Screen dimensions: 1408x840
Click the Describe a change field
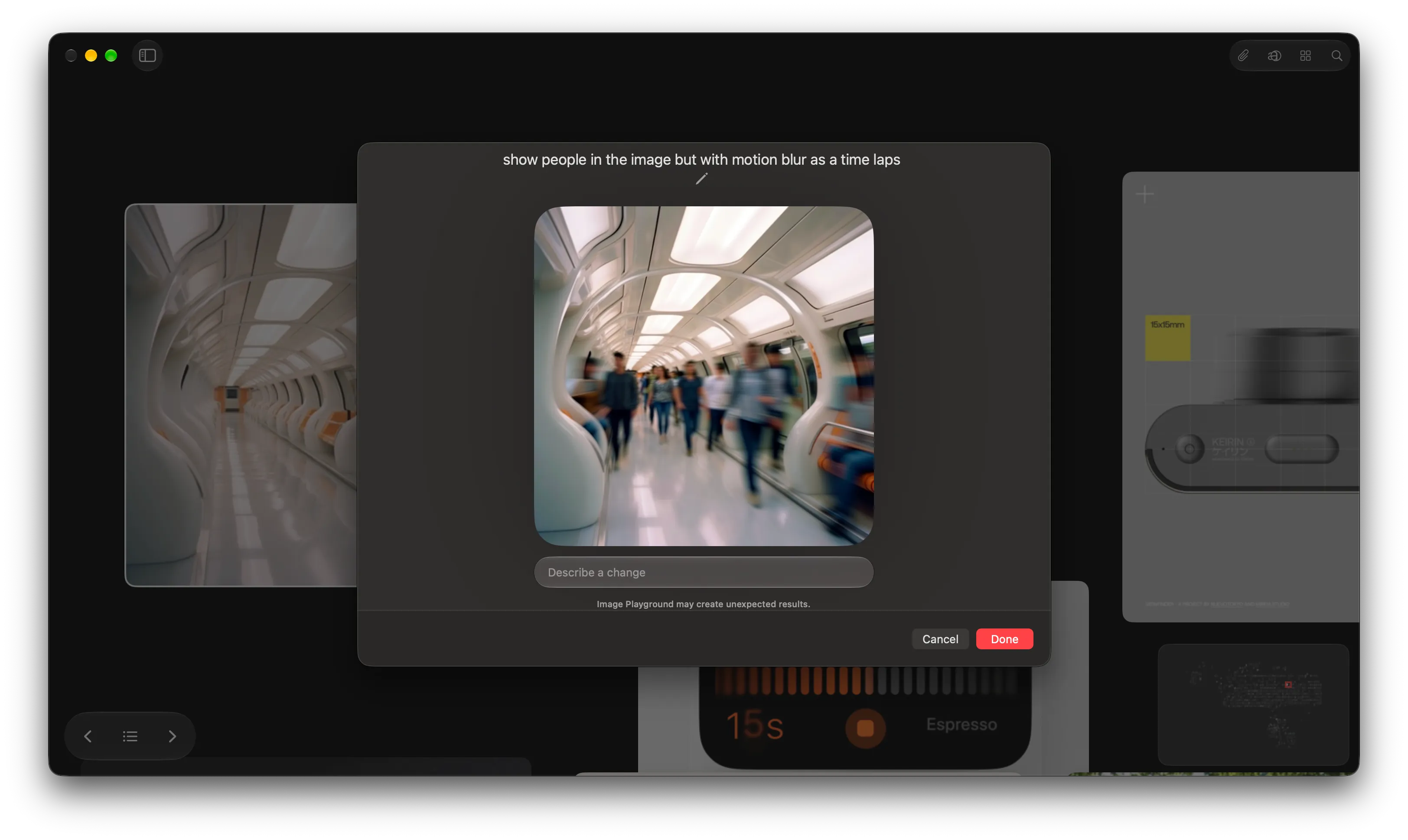click(x=703, y=572)
